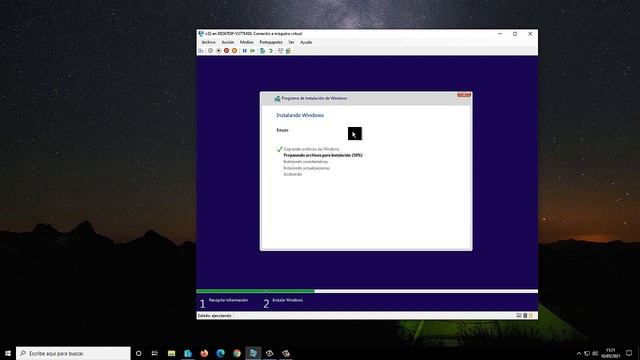Viewport: 640px width, 360px height.
Task: Open the volume tray icon
Action: [595, 353]
